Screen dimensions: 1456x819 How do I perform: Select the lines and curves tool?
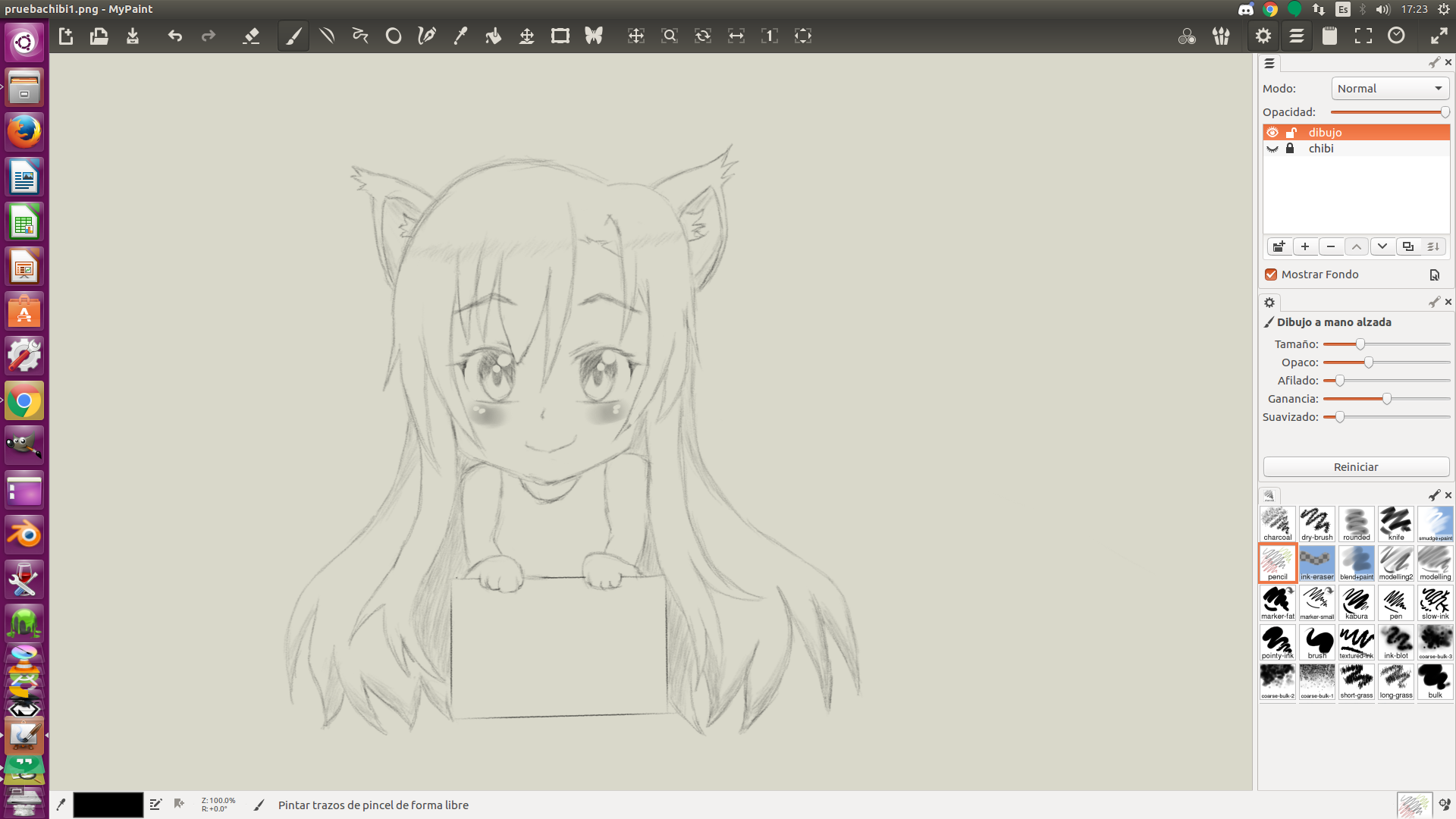(327, 36)
